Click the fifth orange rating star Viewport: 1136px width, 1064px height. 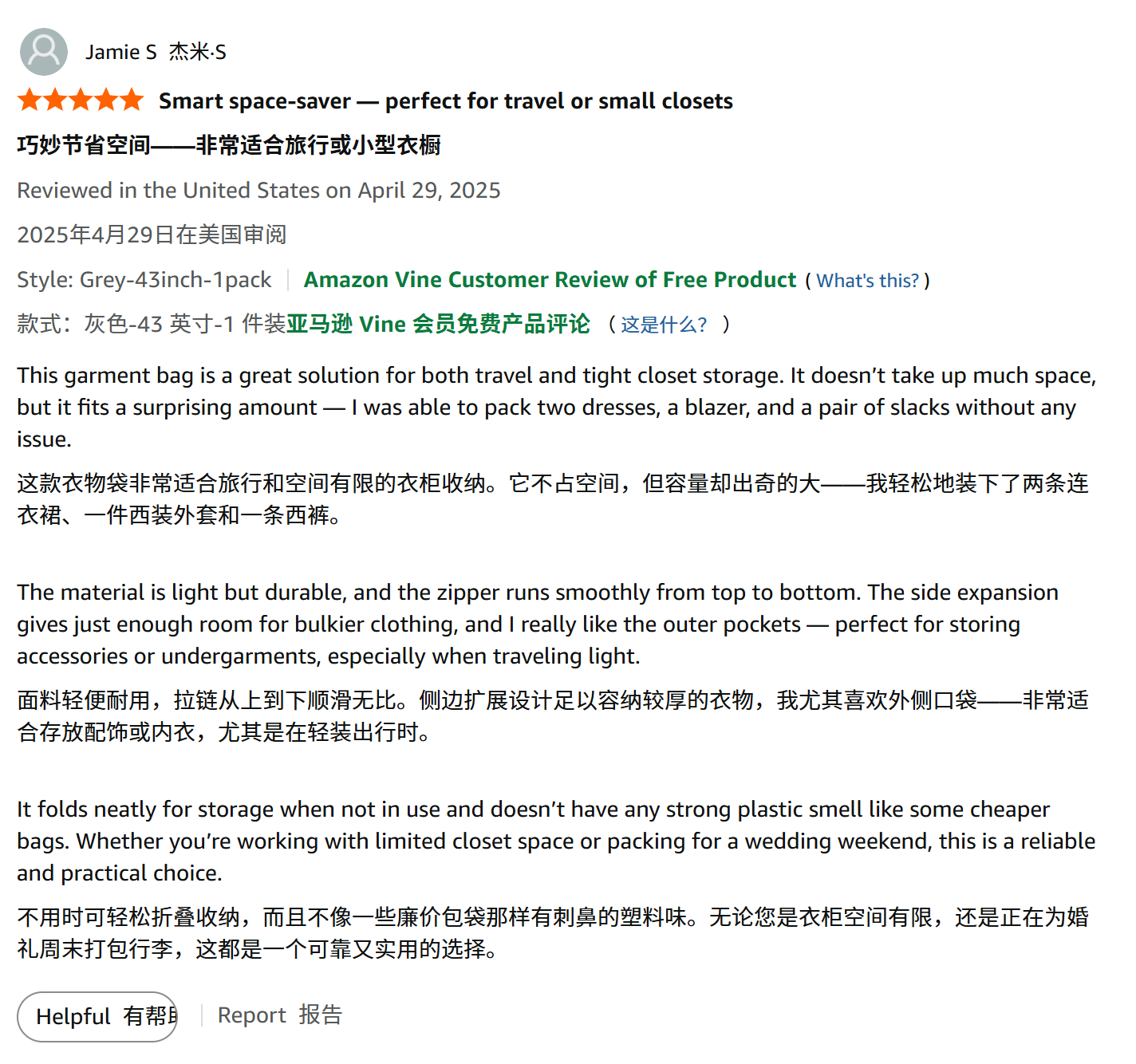pos(132,100)
